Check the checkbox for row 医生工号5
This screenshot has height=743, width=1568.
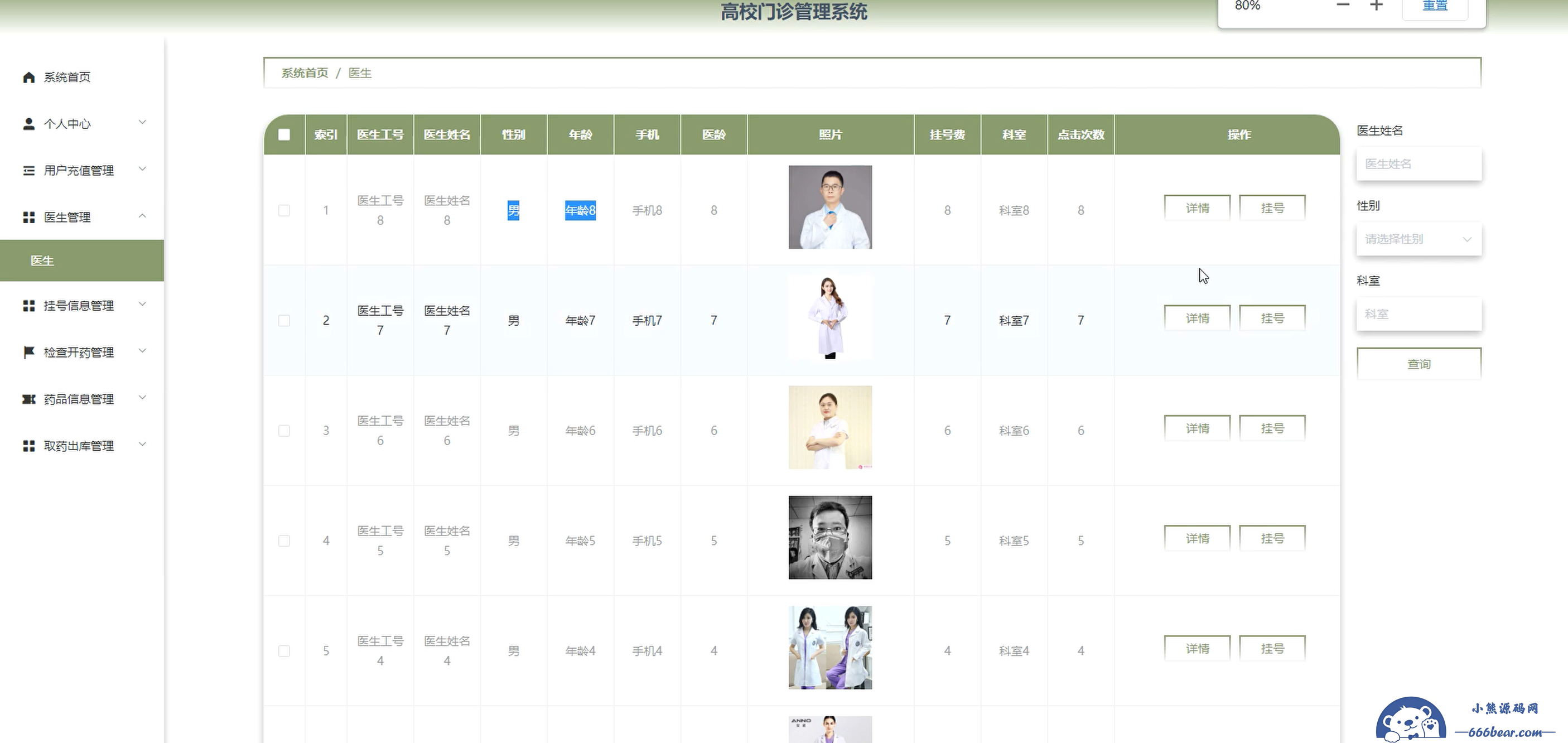click(x=284, y=541)
